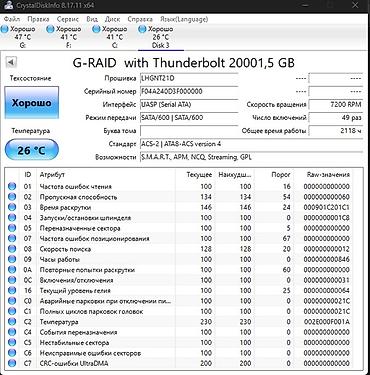Click status icon for attribute 01

point(12,186)
